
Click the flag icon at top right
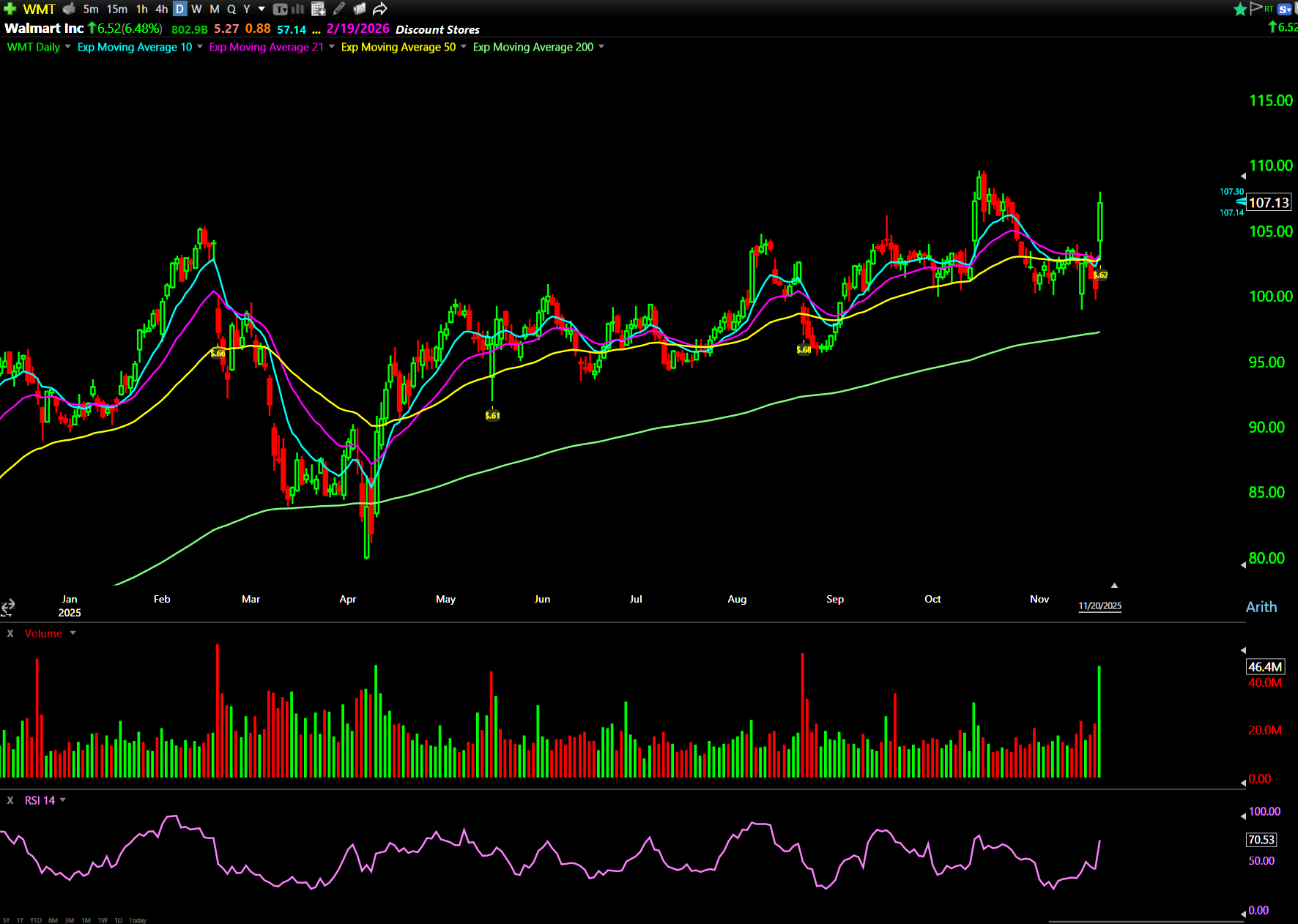click(1256, 8)
